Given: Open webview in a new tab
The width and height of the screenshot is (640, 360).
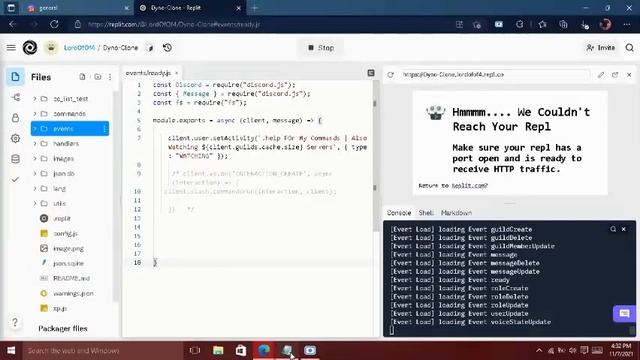Looking at the screenshot, I should [x=615, y=75].
